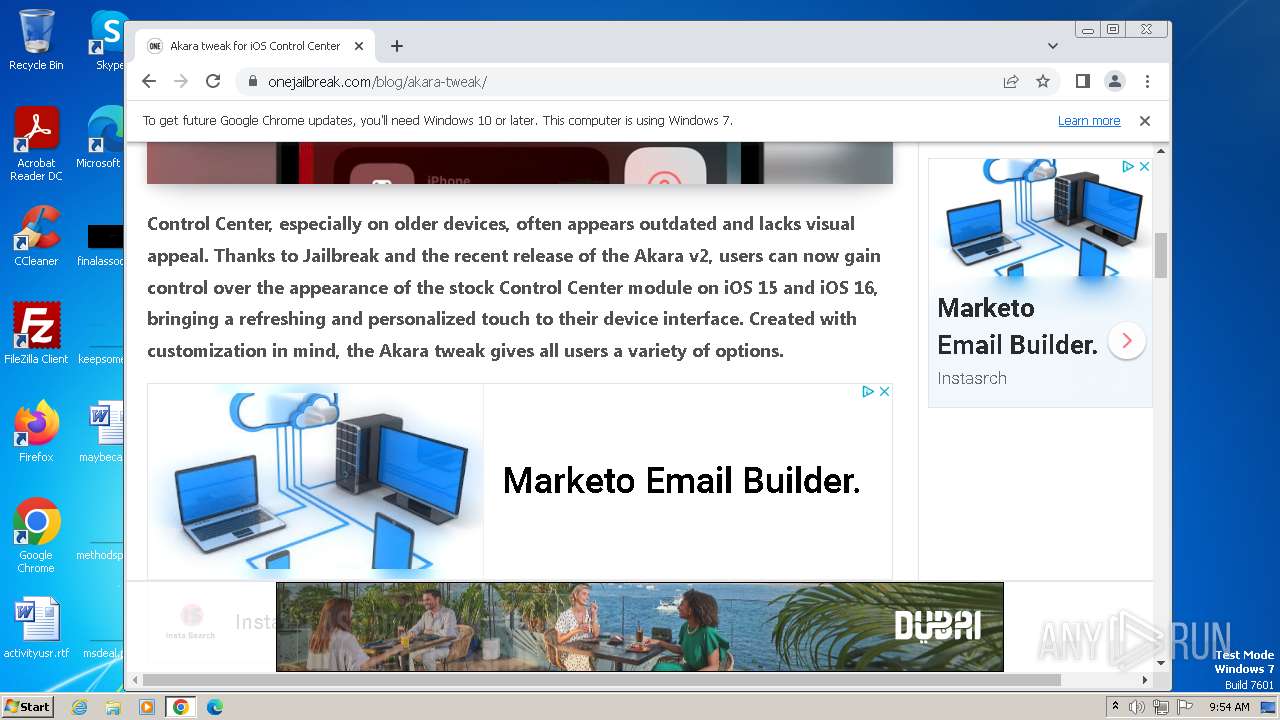Open the activityusr.rtf document
This screenshot has height=720, width=1280.
[37, 628]
